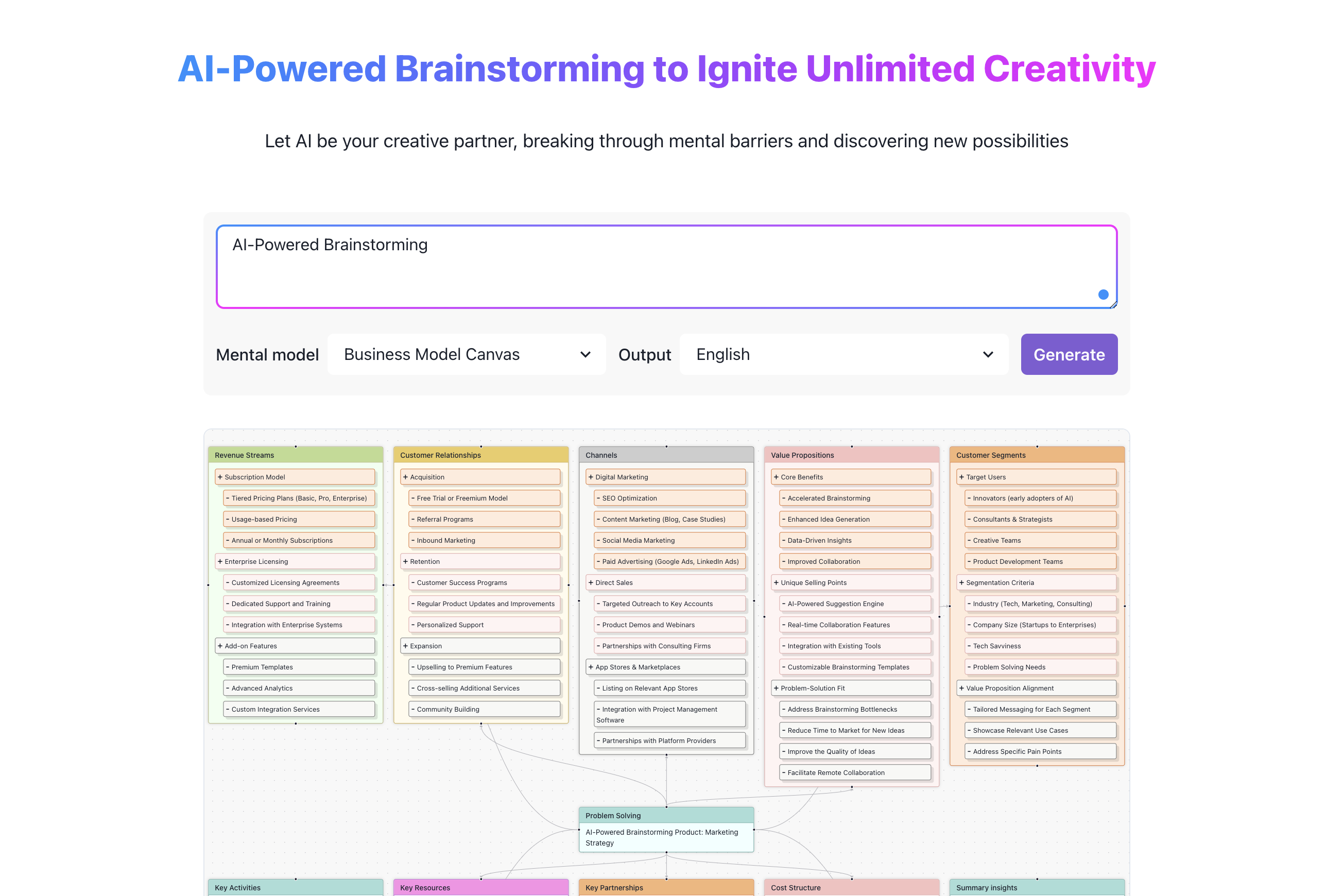Click the resize handle of the prompt textarea
This screenshot has height=896, width=1343.
pos(1113,305)
